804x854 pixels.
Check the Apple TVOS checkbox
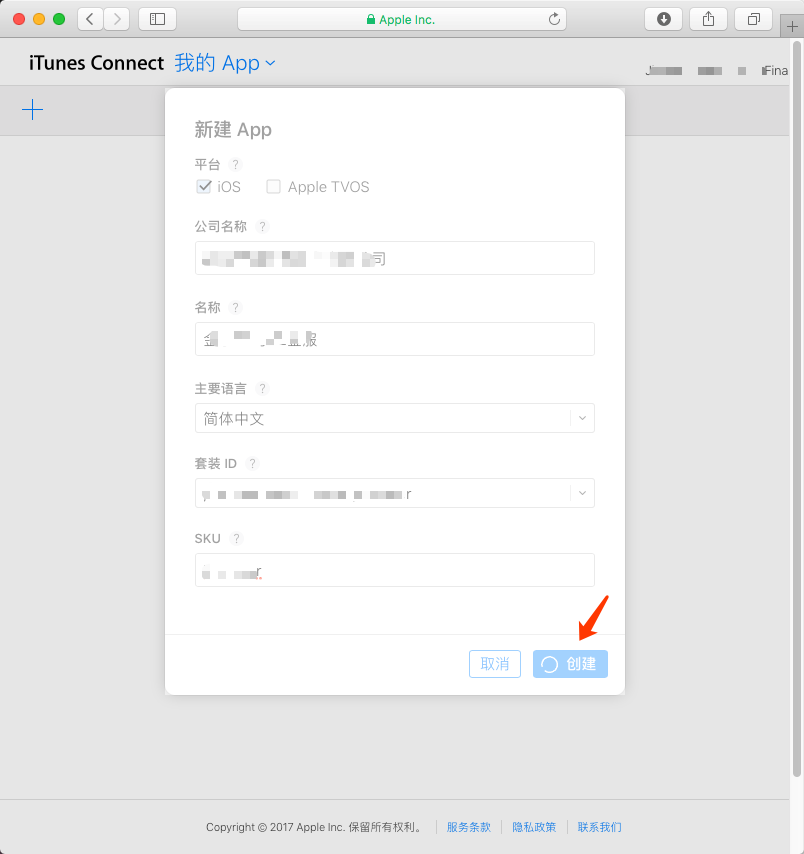273,187
